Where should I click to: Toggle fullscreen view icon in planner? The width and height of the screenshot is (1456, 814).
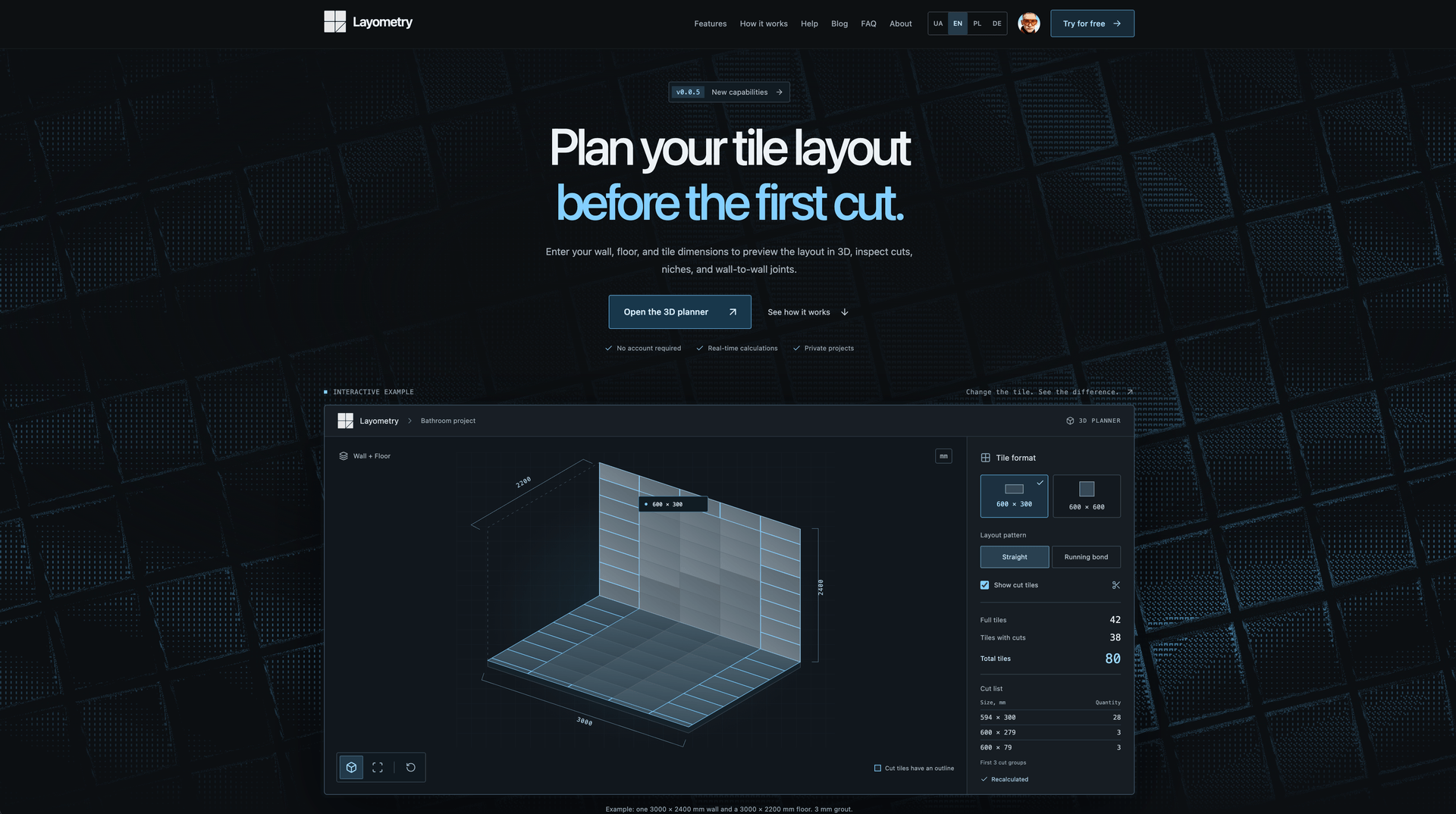(378, 767)
